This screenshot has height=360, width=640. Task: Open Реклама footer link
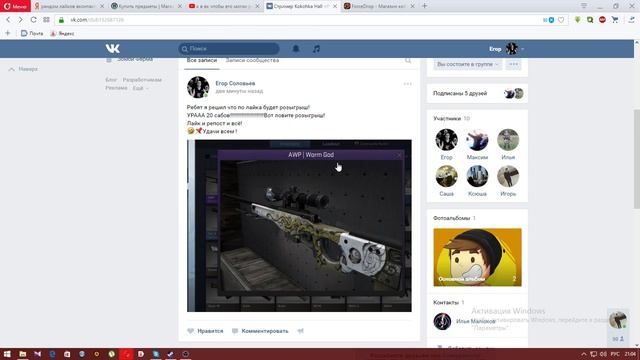point(116,88)
